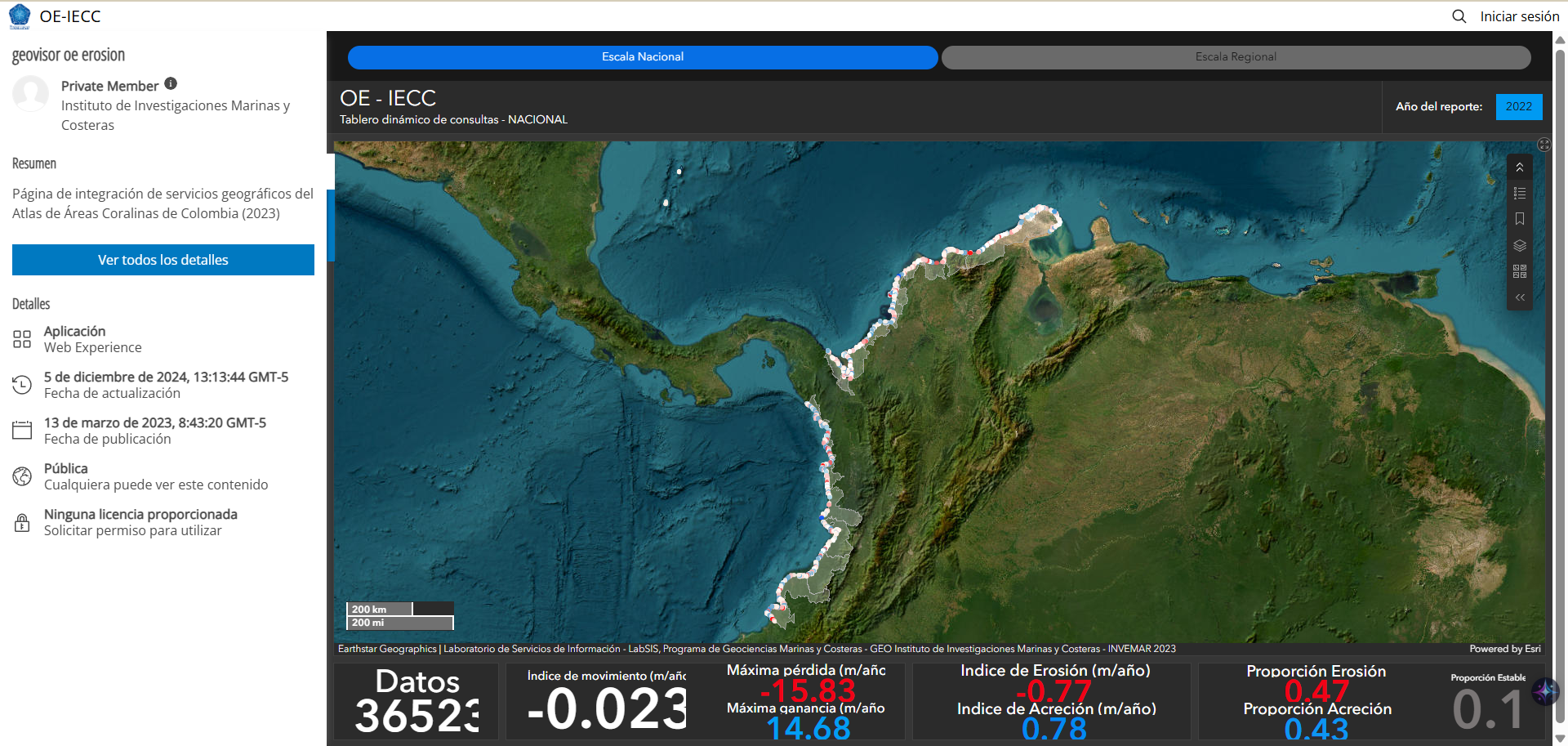Collapse map tools with up chevrons
This screenshot has height=746, width=1568.
tap(1519, 168)
